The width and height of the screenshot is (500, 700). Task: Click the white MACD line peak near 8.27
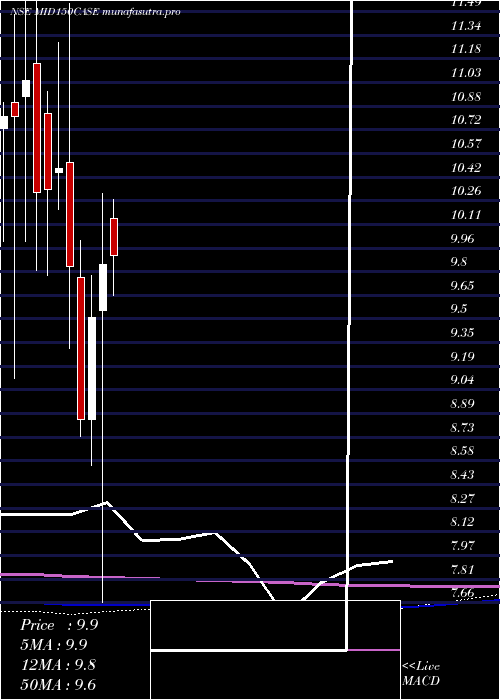(106, 503)
